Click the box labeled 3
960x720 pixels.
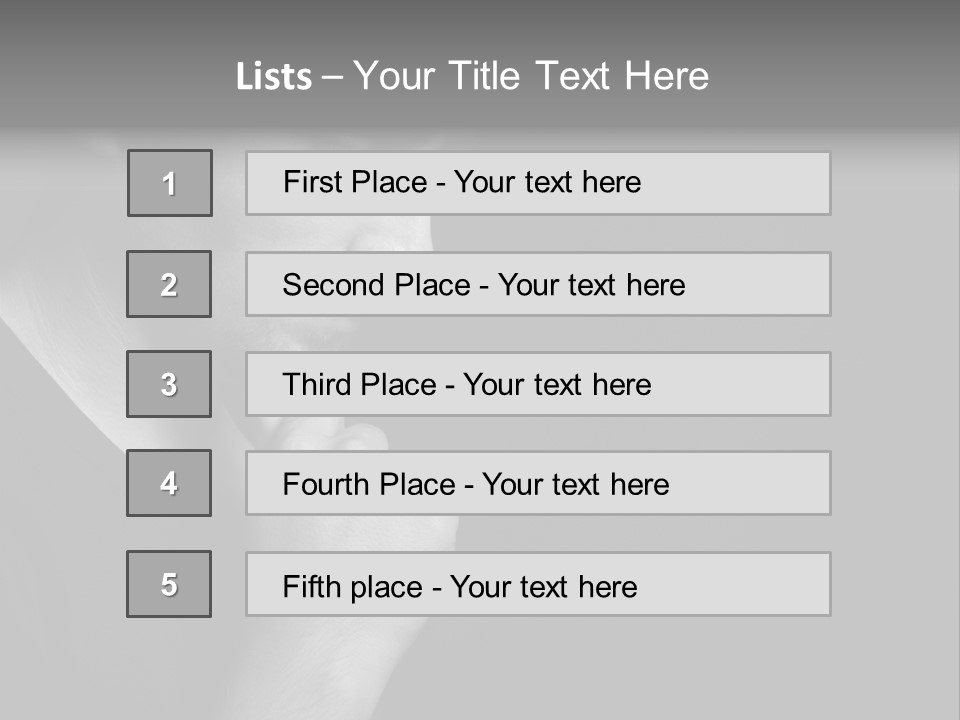click(x=169, y=384)
